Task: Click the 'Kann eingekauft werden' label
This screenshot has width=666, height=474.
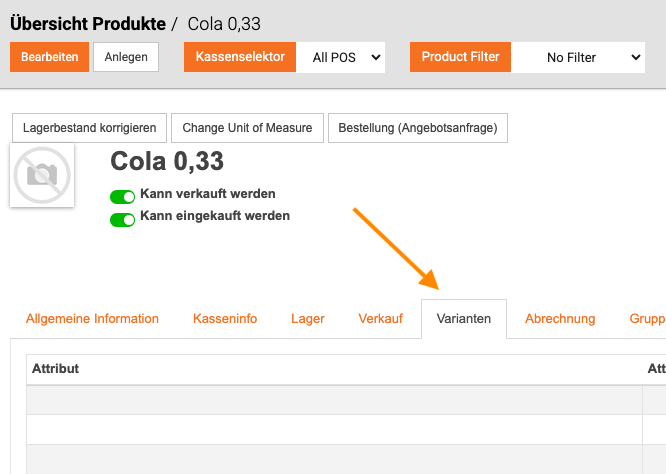Action: [x=215, y=216]
